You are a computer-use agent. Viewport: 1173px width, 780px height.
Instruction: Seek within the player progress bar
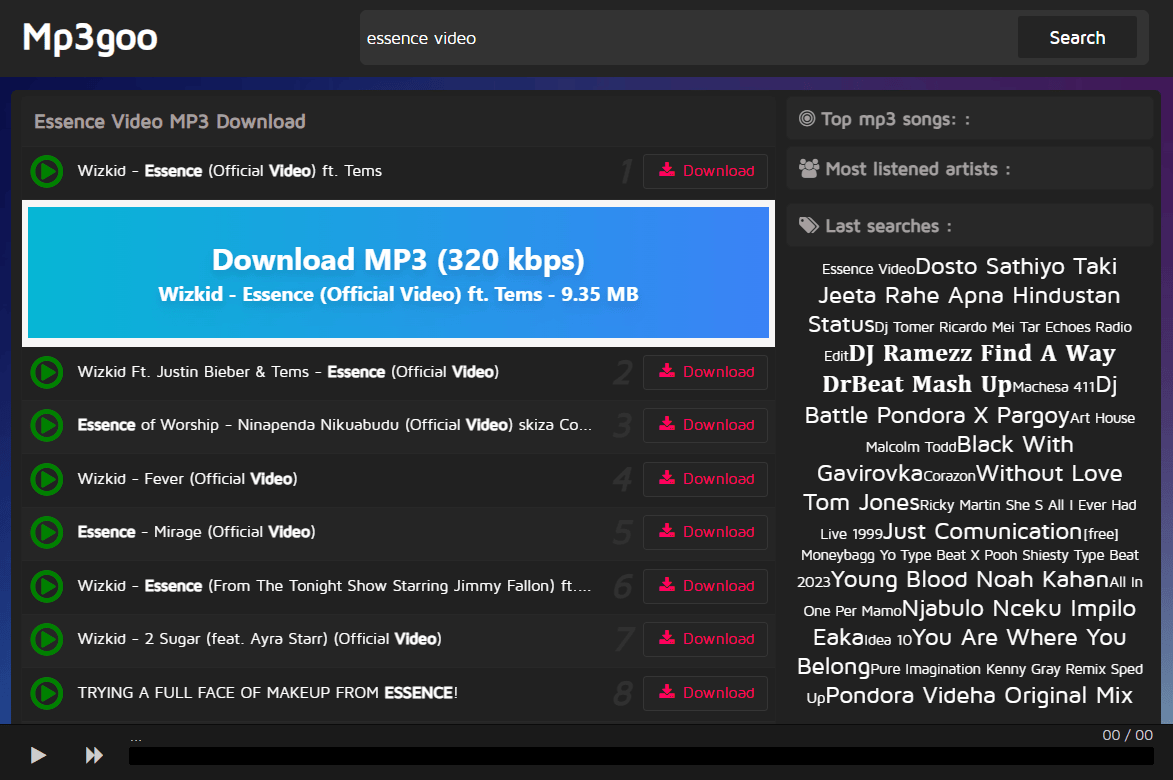pos(641,756)
